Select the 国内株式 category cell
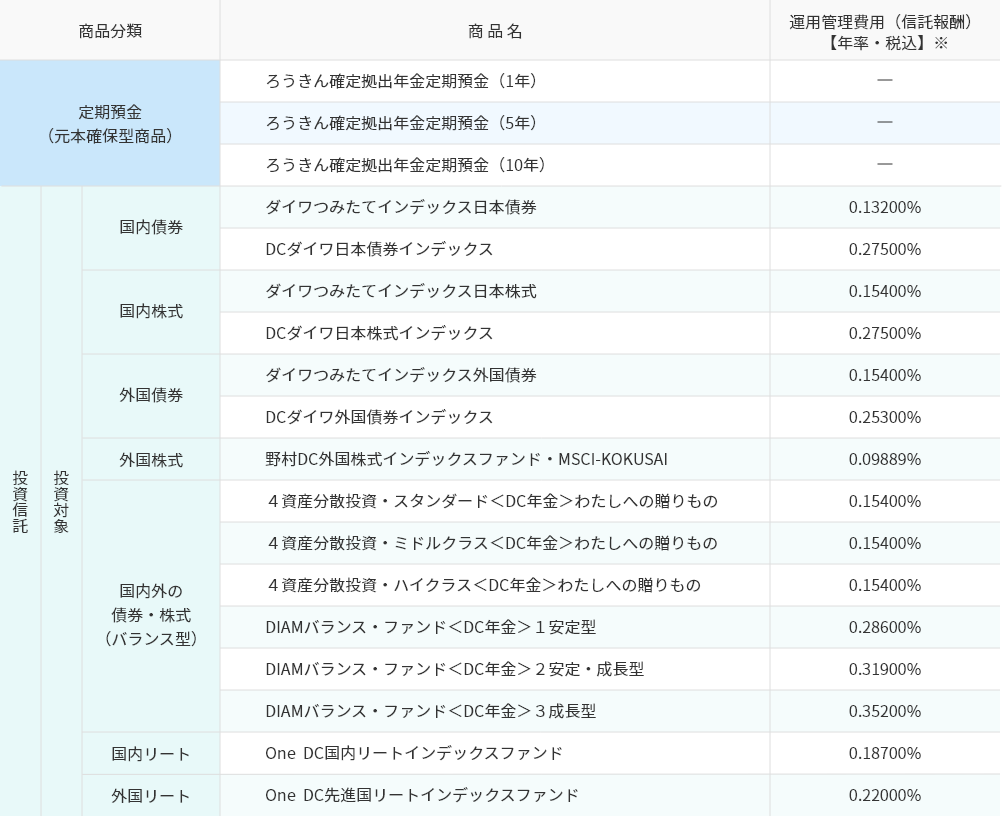 click(x=150, y=312)
